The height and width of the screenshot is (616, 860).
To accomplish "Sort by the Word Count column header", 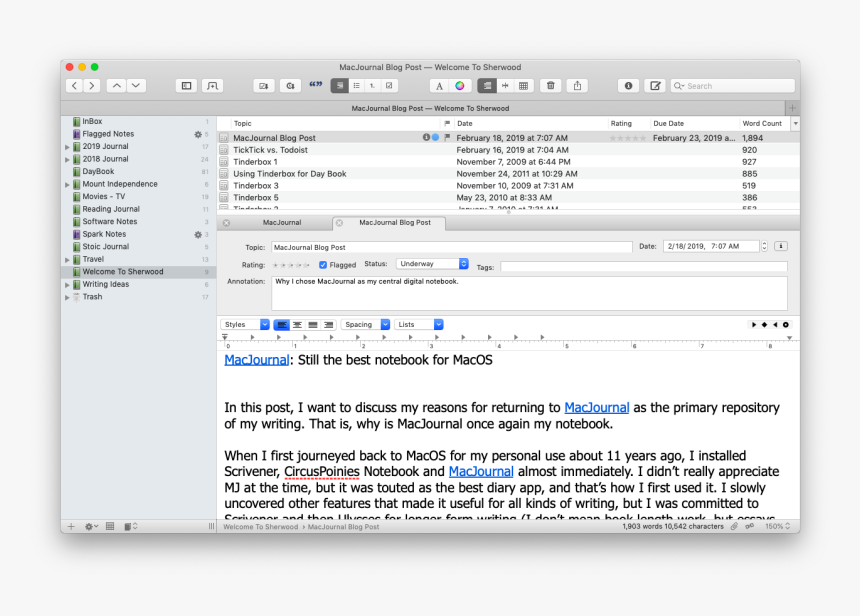I will 765,124.
